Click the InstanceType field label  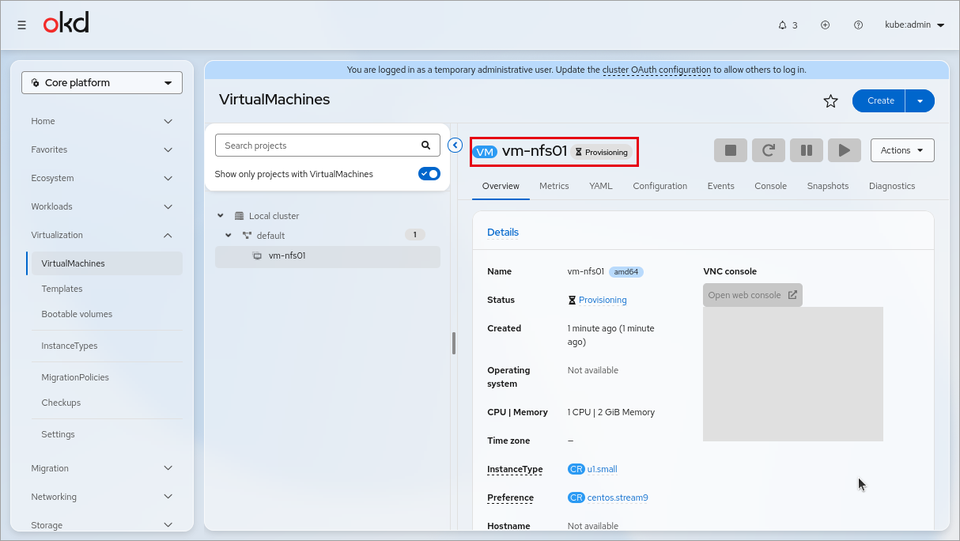coord(515,469)
